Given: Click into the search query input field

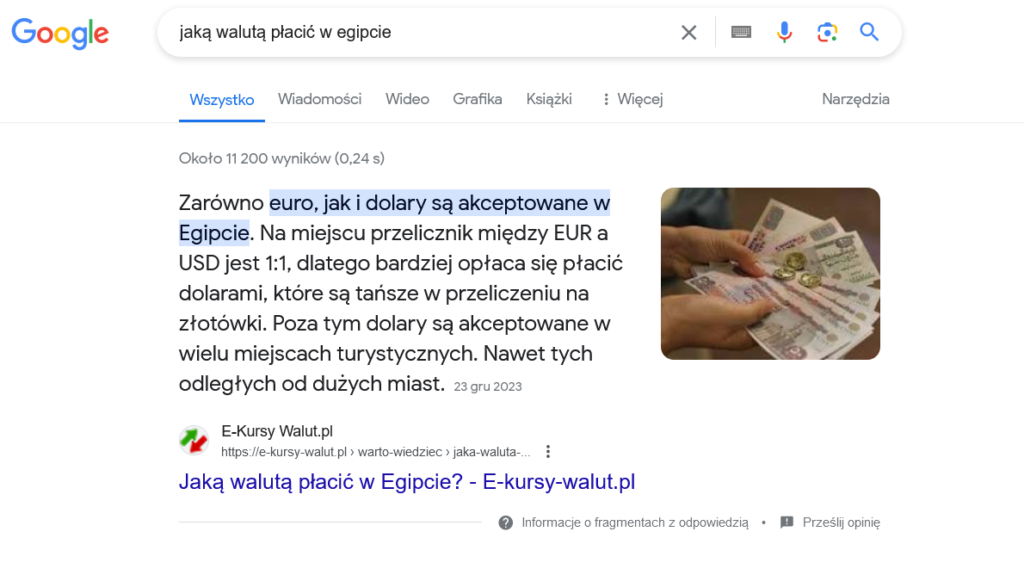Looking at the screenshot, I should 418,32.
